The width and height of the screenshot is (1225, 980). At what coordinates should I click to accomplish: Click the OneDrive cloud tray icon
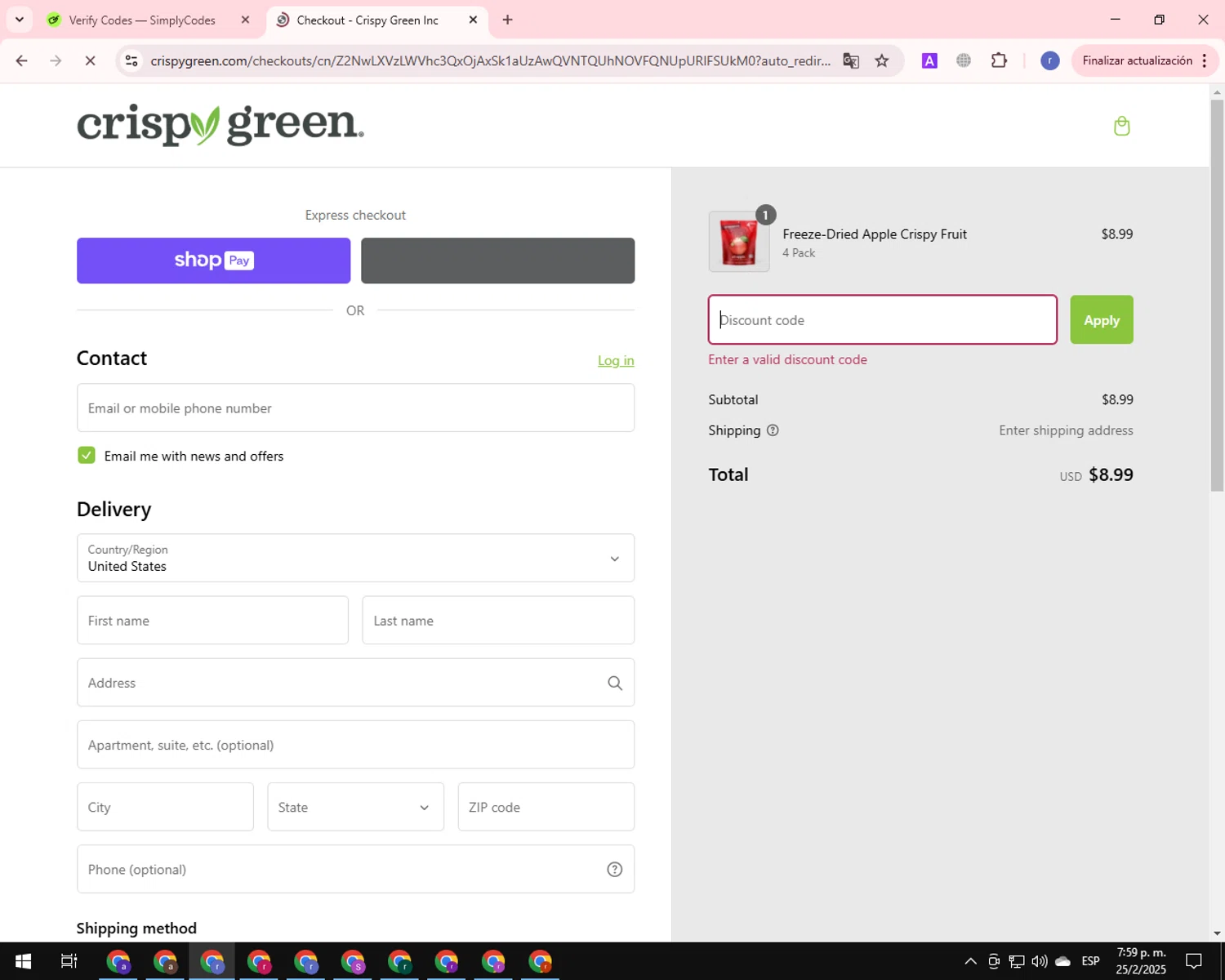click(x=1062, y=961)
